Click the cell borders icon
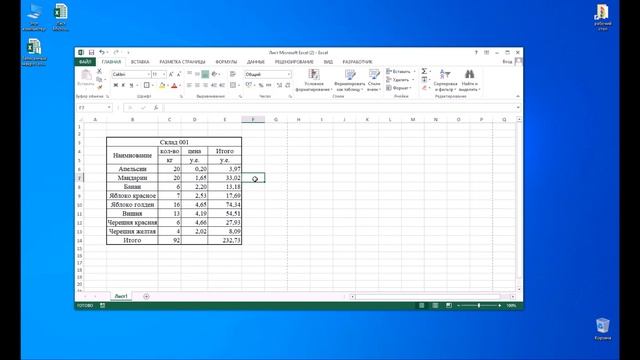This screenshot has height=360, width=640. [x=147, y=85]
